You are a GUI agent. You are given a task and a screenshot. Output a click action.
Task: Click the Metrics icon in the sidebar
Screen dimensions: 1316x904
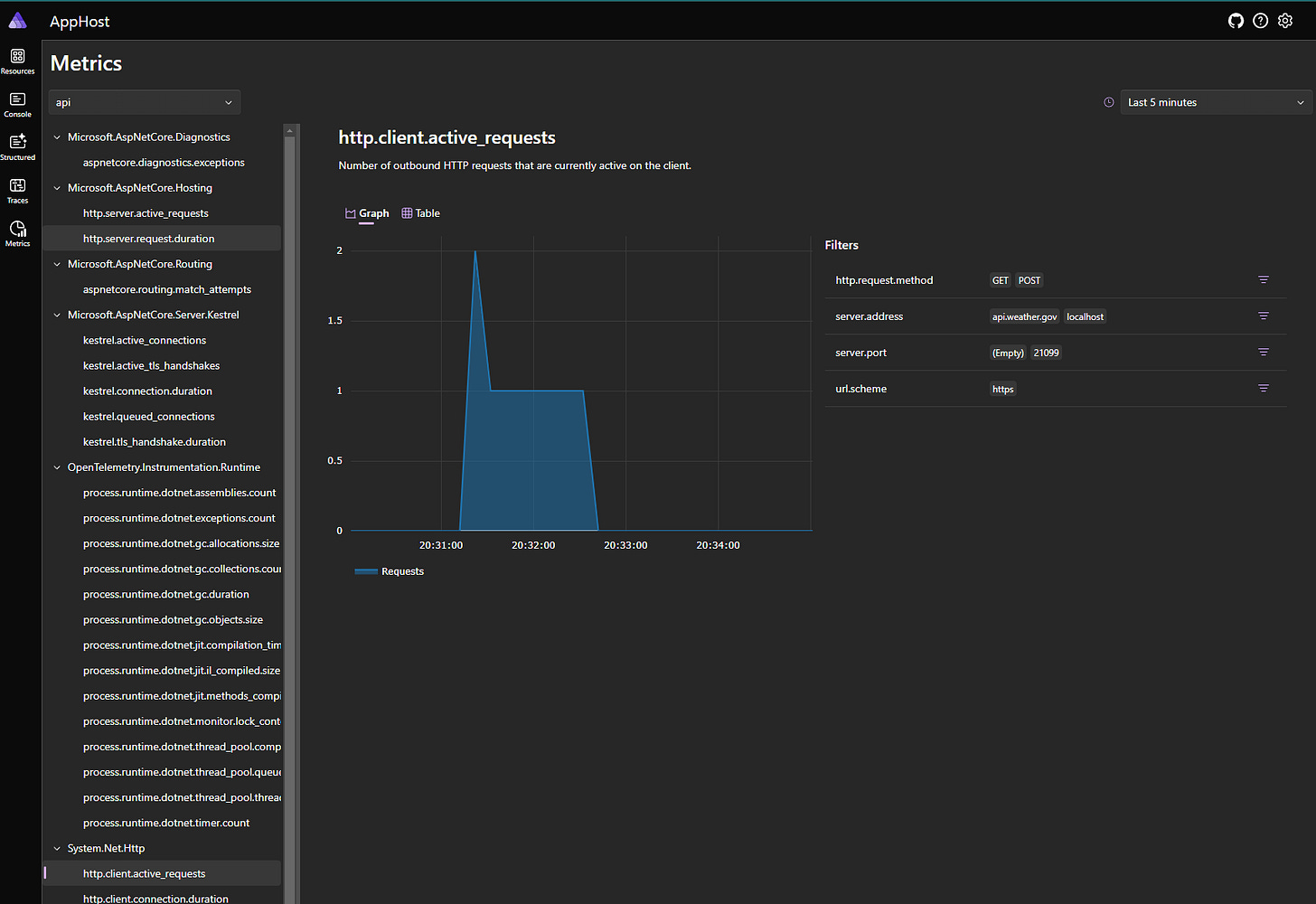(17, 232)
